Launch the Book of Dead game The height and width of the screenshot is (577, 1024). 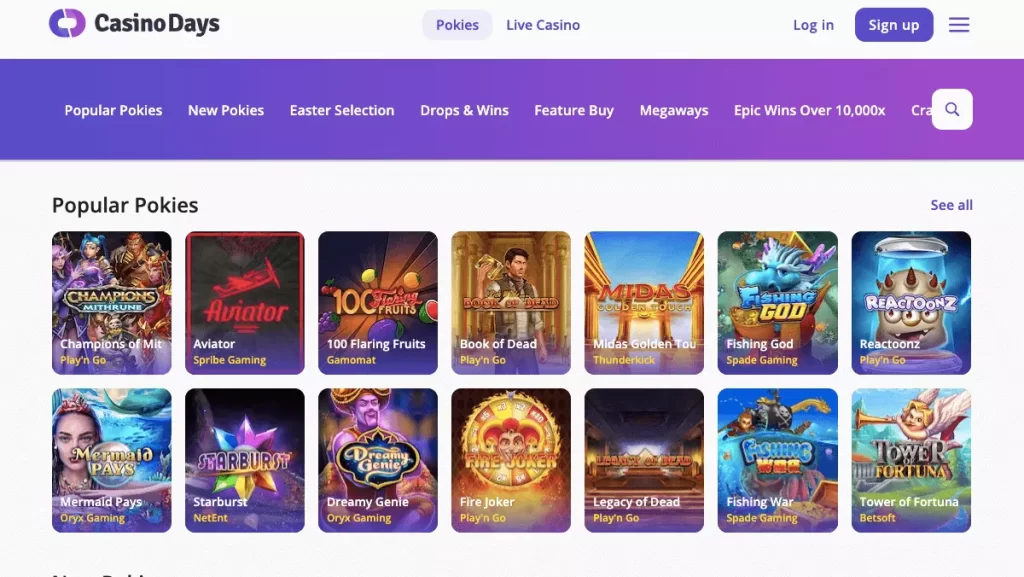(511, 302)
